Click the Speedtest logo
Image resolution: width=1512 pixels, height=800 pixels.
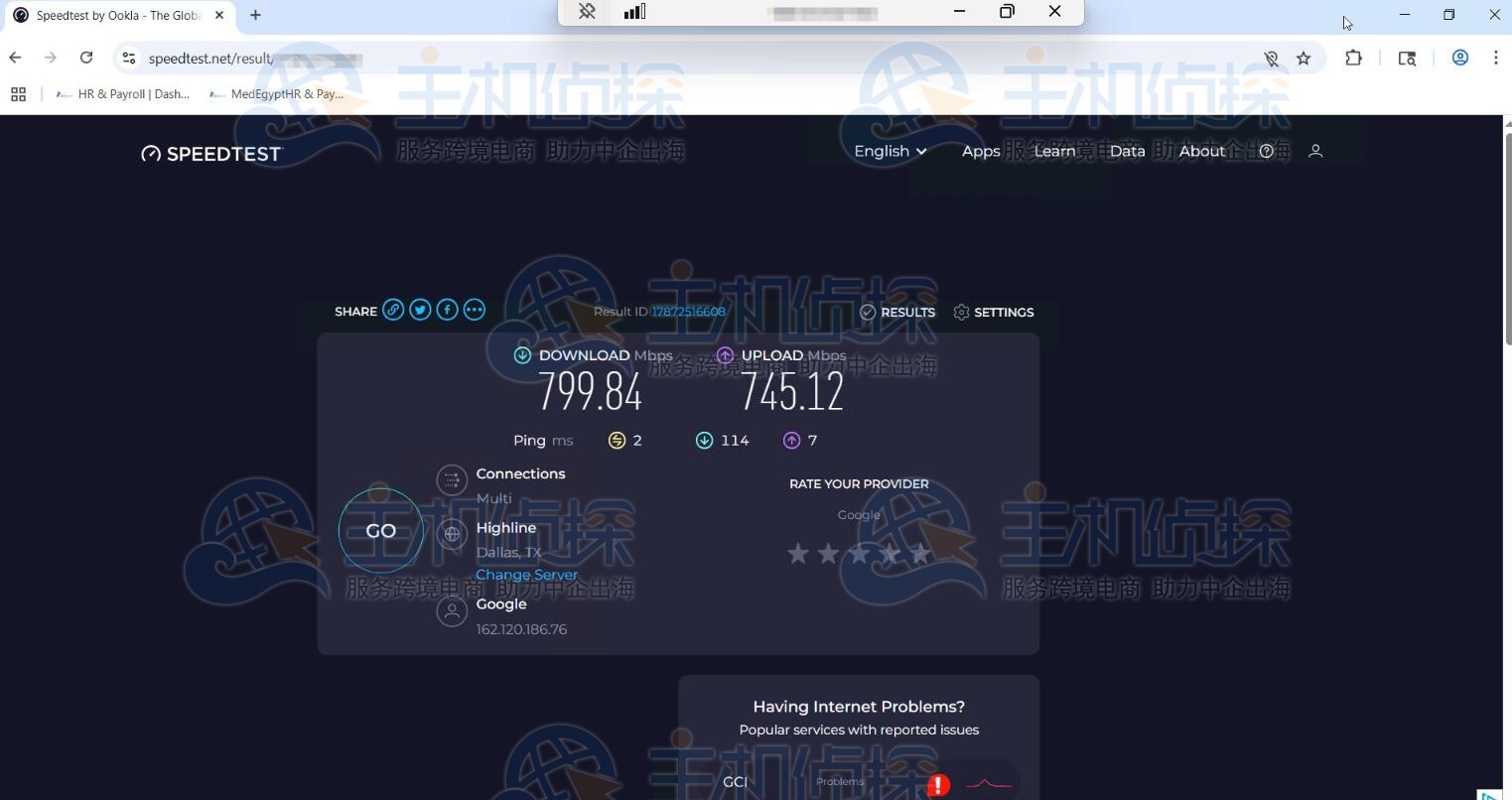coord(211,153)
